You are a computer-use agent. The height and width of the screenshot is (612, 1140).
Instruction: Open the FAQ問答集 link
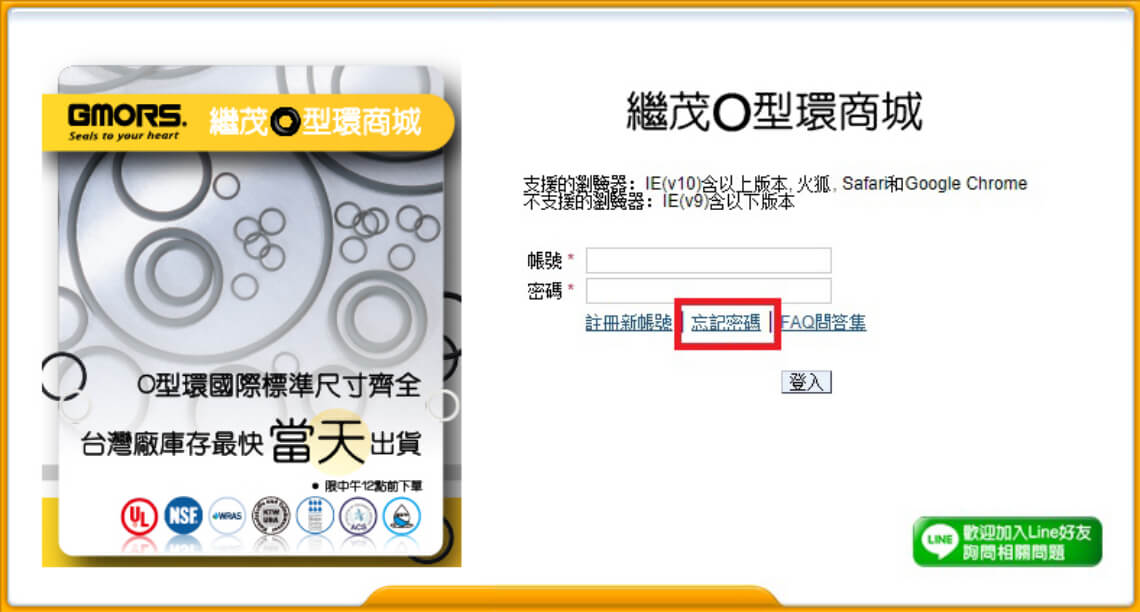(823, 322)
